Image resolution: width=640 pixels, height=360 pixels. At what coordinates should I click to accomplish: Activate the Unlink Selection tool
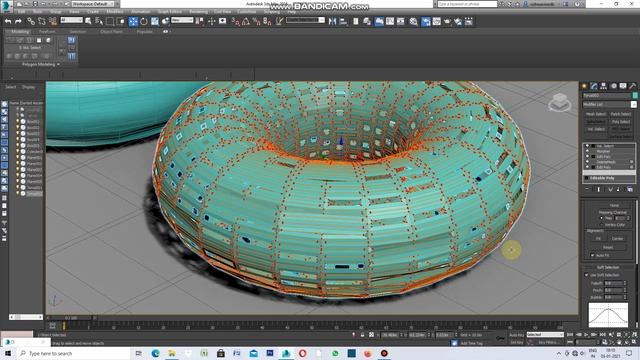point(42,21)
